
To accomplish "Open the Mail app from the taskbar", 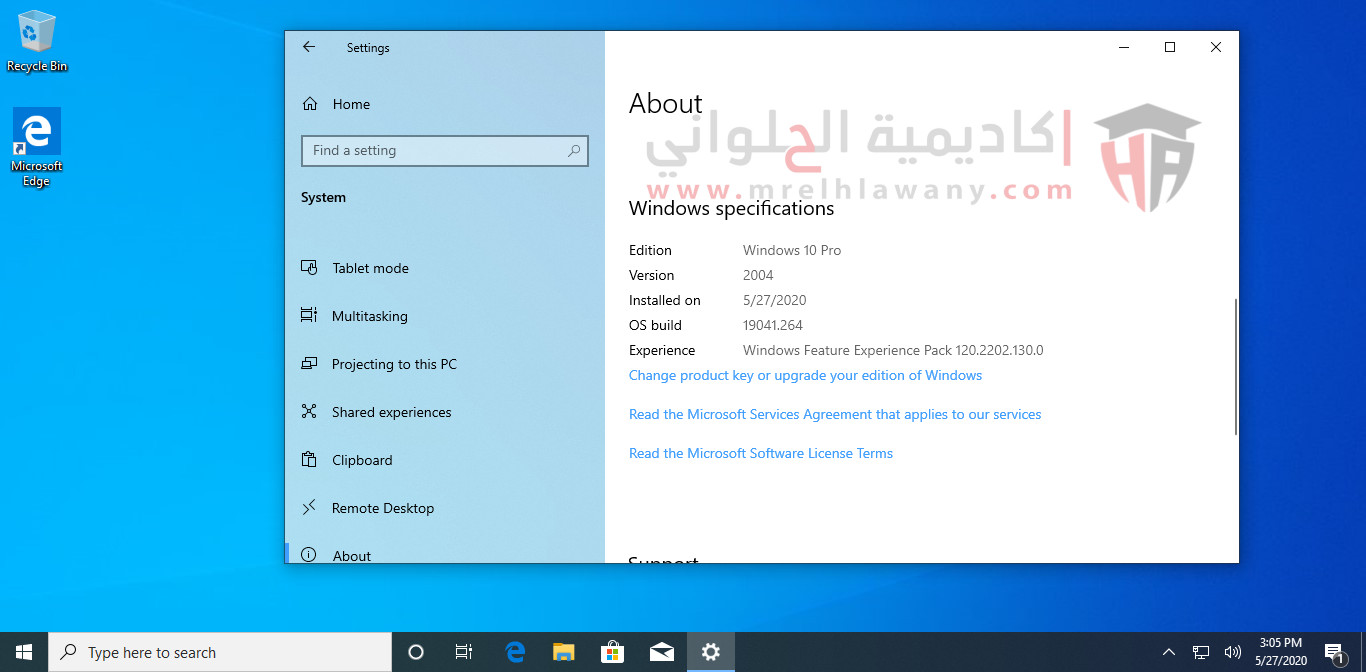I will click(661, 652).
